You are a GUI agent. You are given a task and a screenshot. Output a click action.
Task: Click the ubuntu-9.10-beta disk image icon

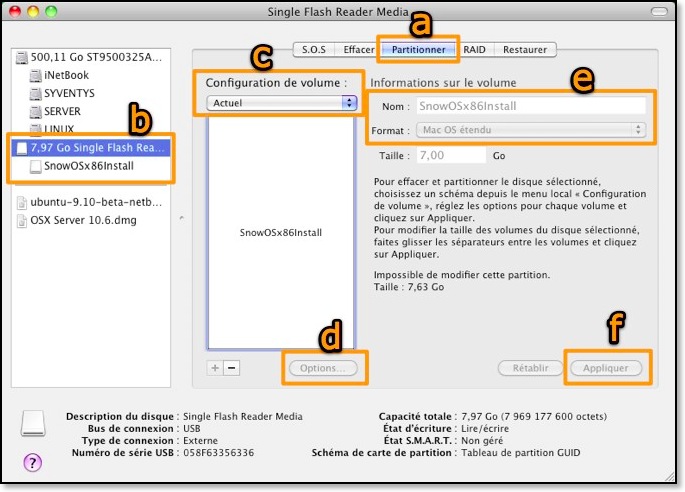pyautogui.click(x=21, y=203)
